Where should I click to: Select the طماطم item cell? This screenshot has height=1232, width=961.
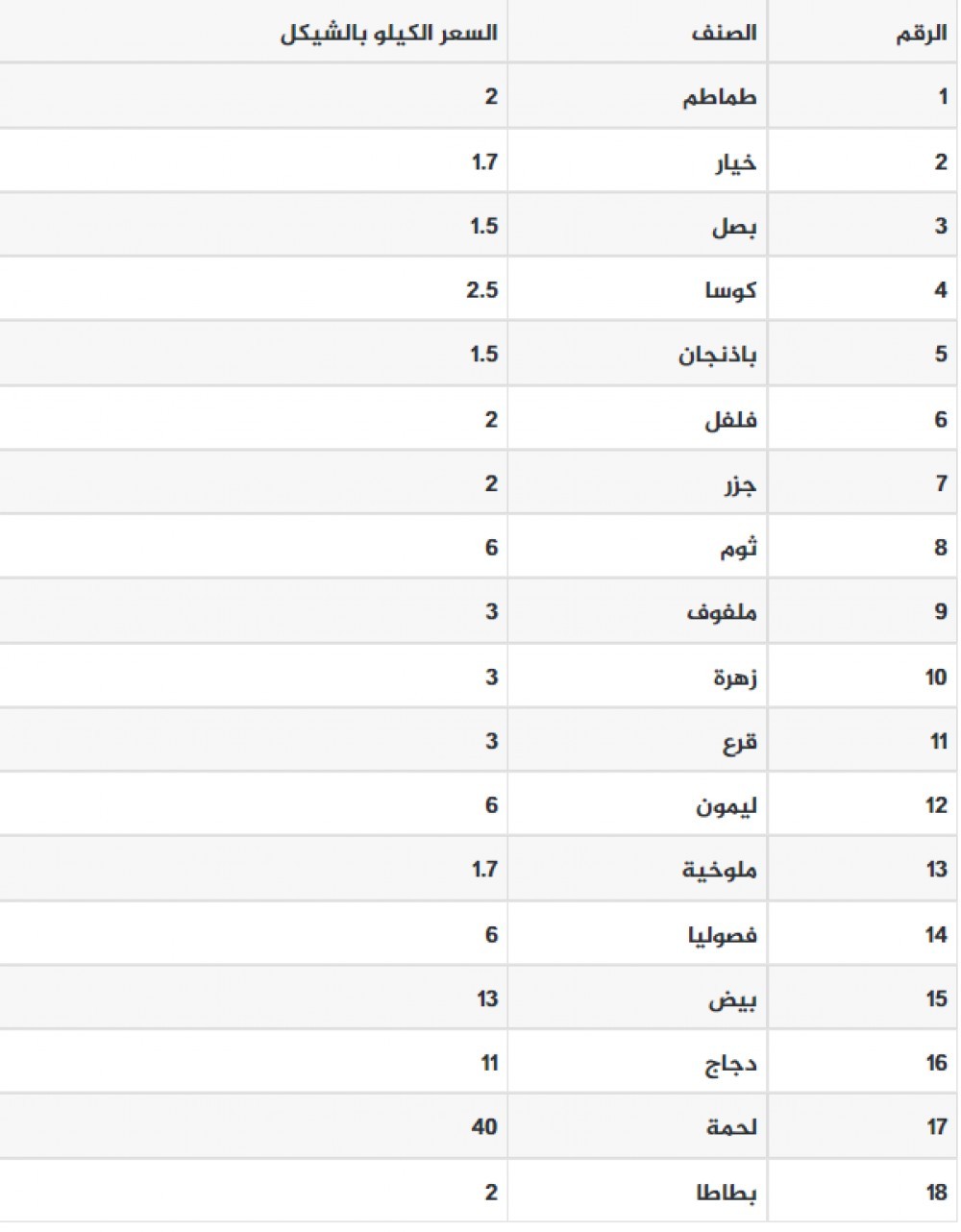pos(720,98)
